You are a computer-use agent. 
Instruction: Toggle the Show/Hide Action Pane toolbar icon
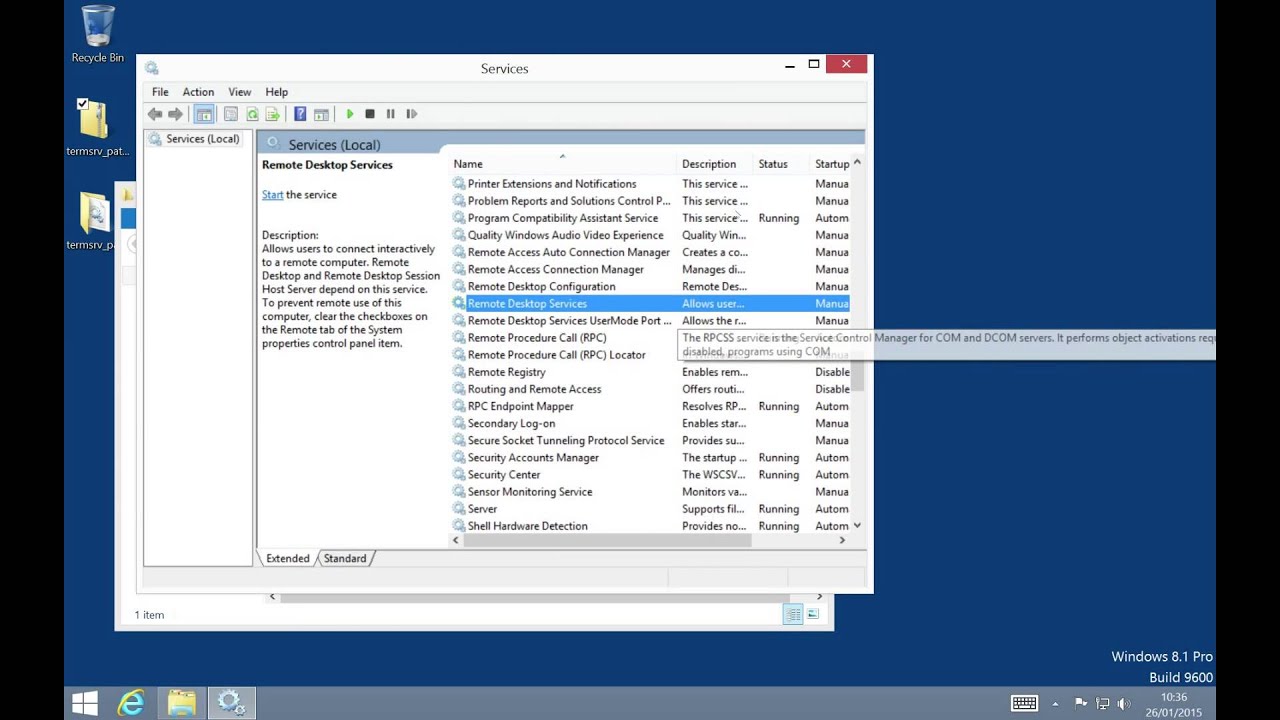[x=321, y=114]
